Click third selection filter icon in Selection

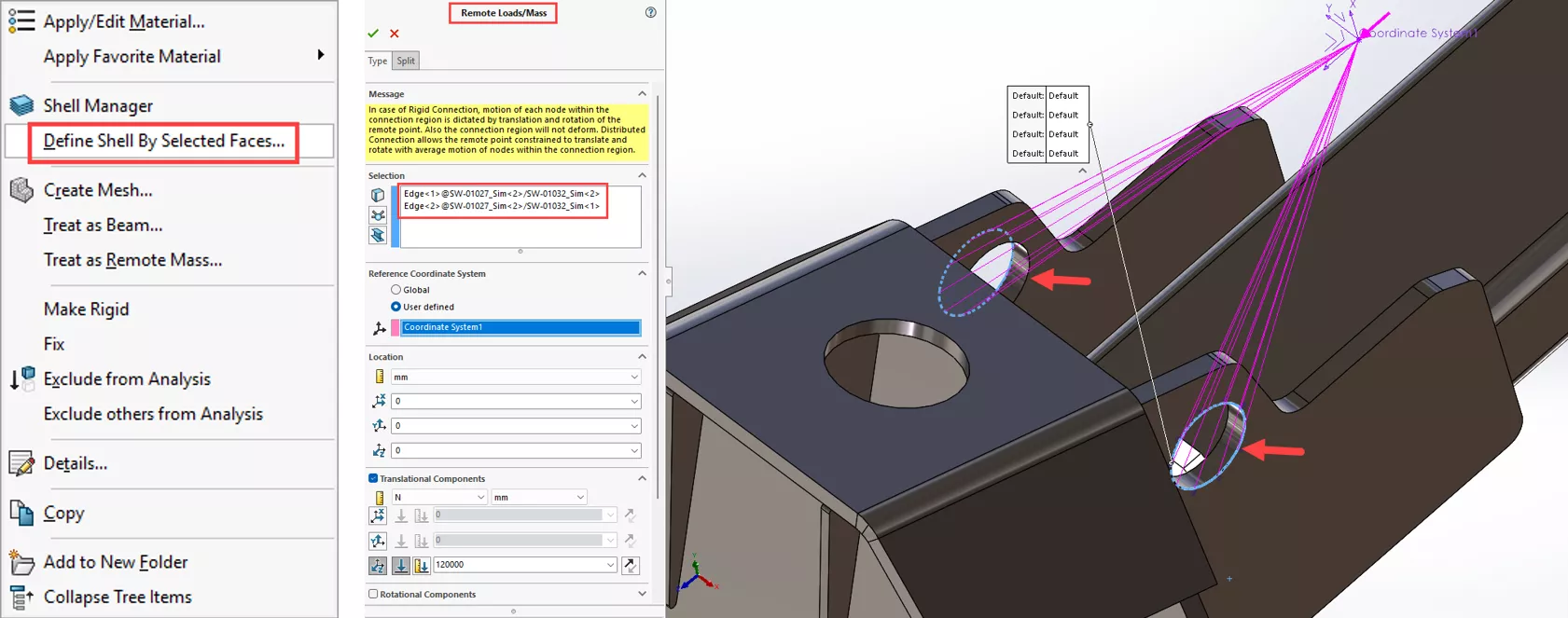click(x=378, y=236)
